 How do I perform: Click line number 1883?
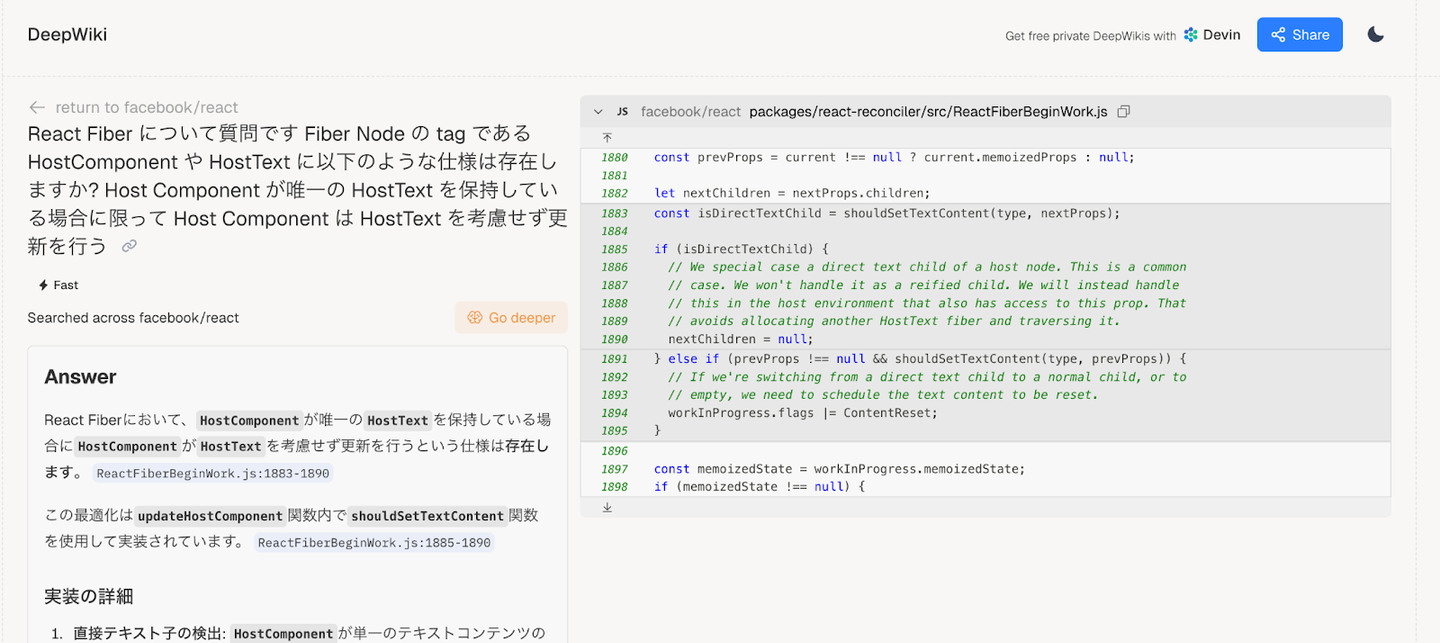615,213
